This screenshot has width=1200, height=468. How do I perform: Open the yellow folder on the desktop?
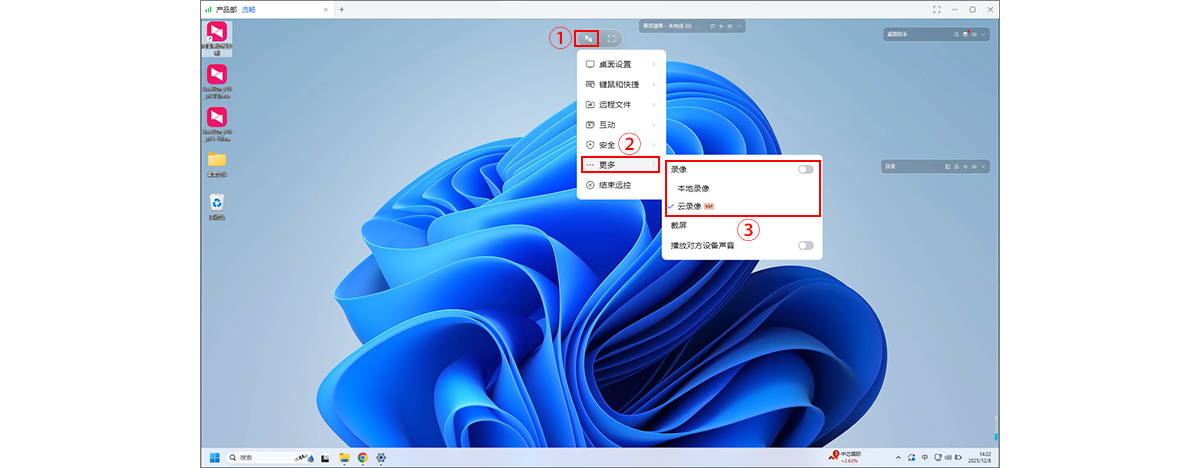coord(217,161)
